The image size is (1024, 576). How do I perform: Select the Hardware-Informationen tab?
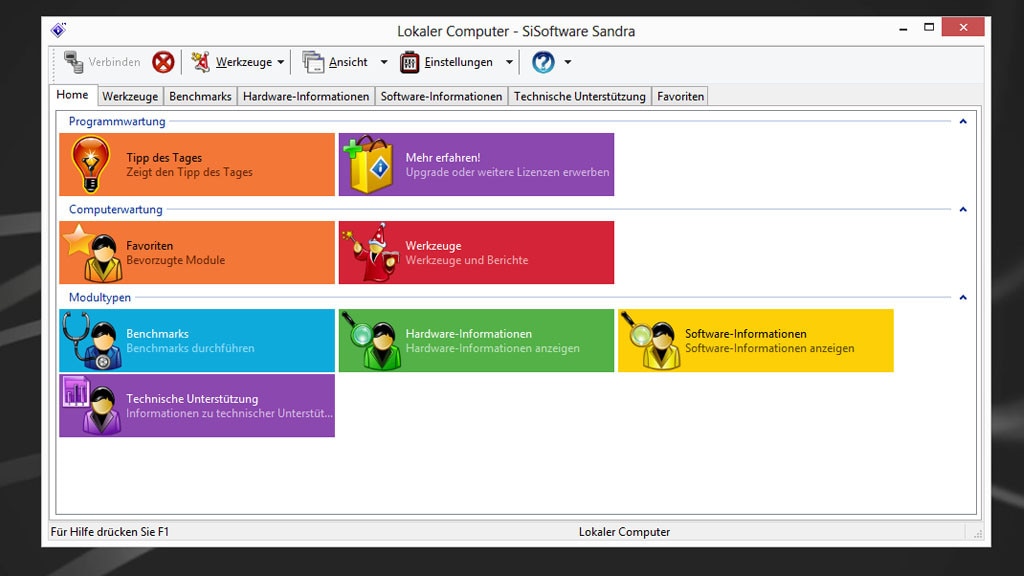[306, 97]
